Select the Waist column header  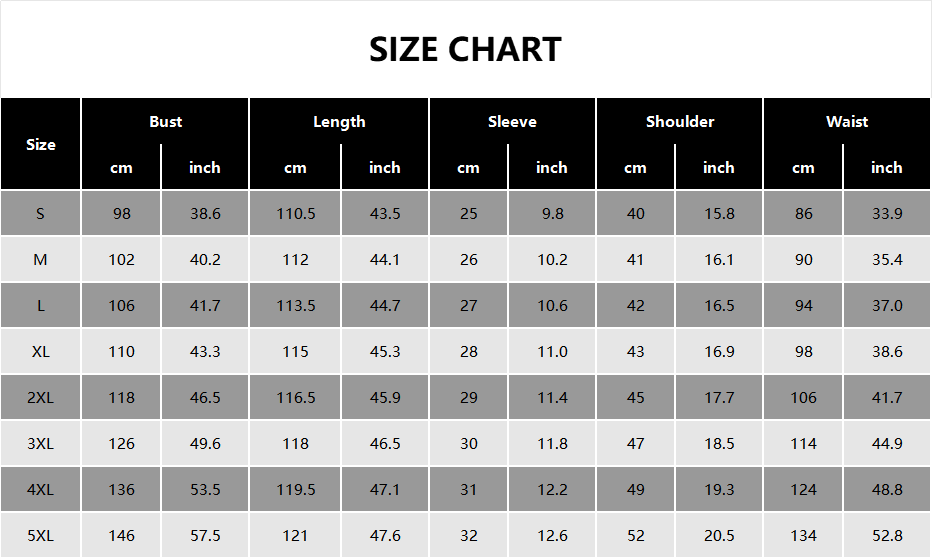click(847, 121)
